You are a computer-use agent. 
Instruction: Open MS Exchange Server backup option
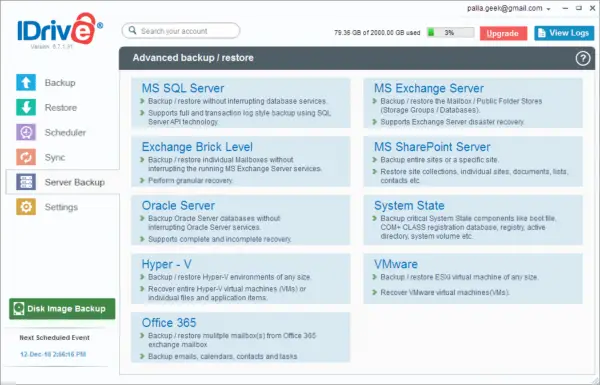click(473, 103)
